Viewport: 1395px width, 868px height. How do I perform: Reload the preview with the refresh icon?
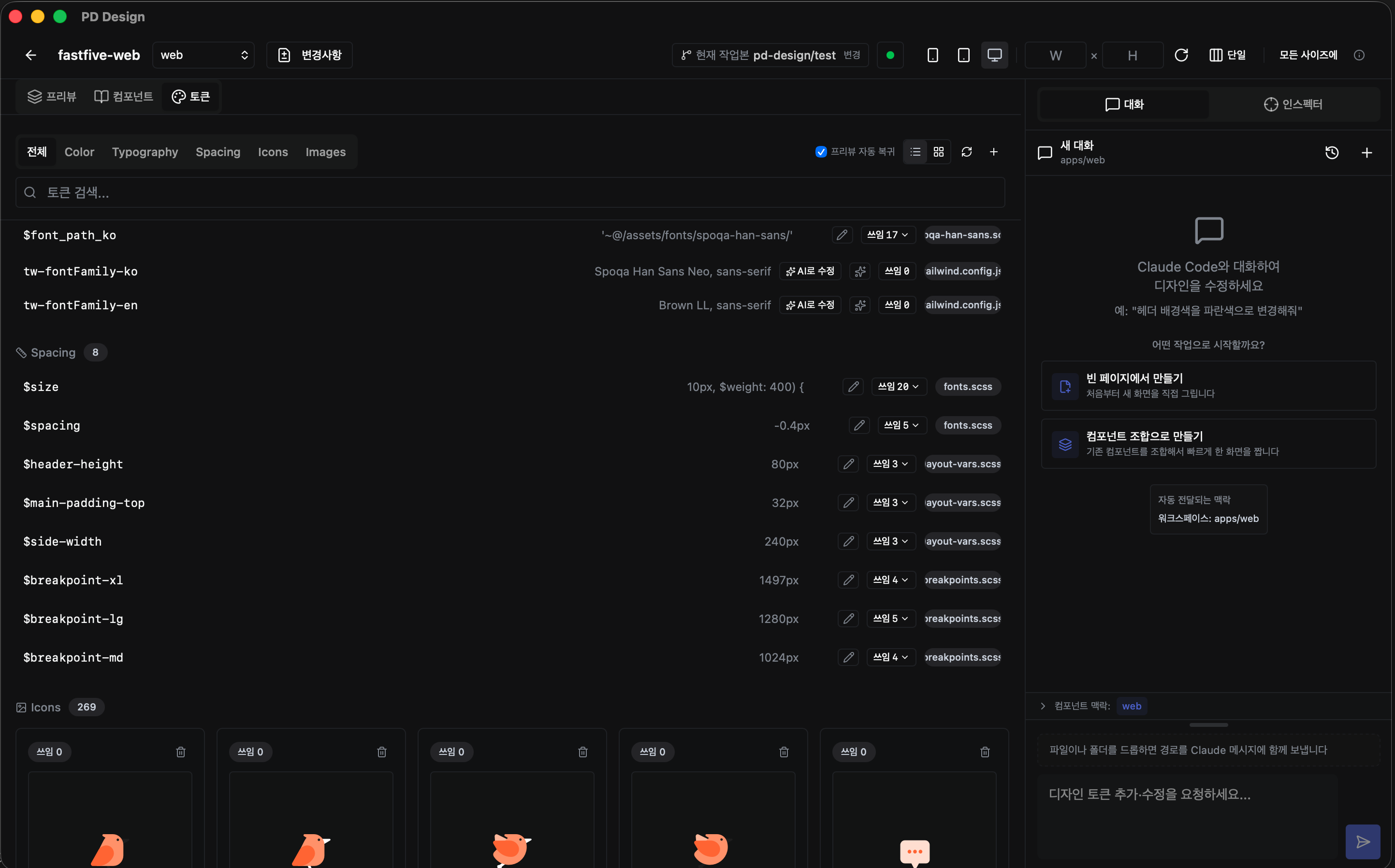1181,55
